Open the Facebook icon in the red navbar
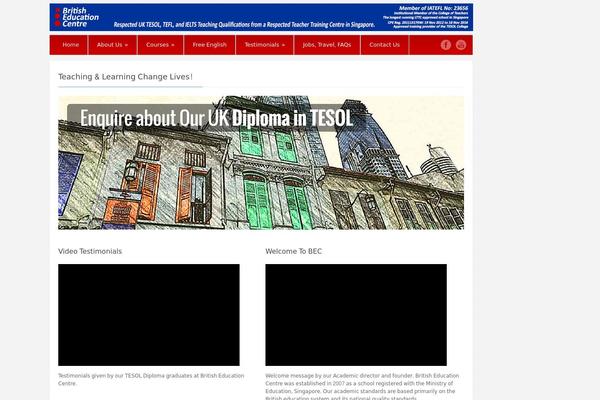This screenshot has height=400, width=600. click(445, 45)
